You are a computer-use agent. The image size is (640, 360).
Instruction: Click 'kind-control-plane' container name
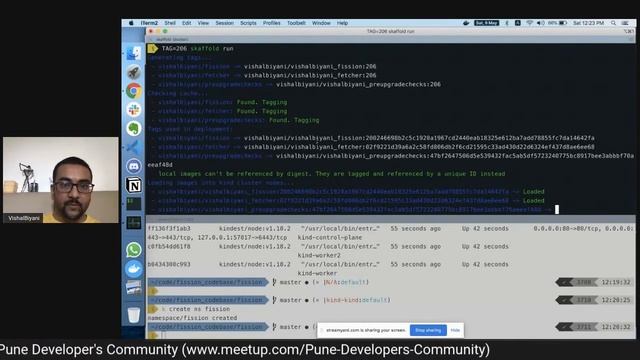330,238
